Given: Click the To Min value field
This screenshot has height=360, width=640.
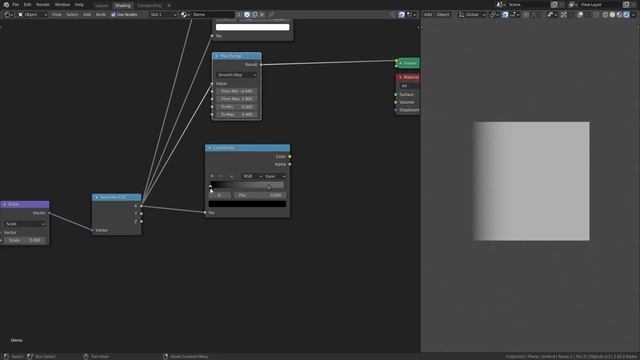Looking at the screenshot, I should [237, 107].
